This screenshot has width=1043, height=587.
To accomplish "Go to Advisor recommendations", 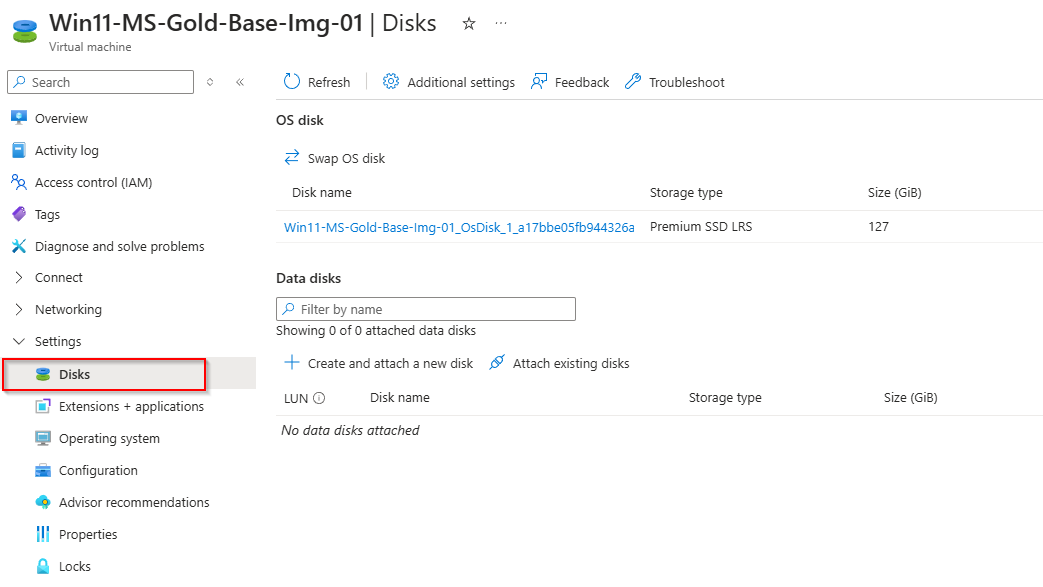I will tap(133, 502).
